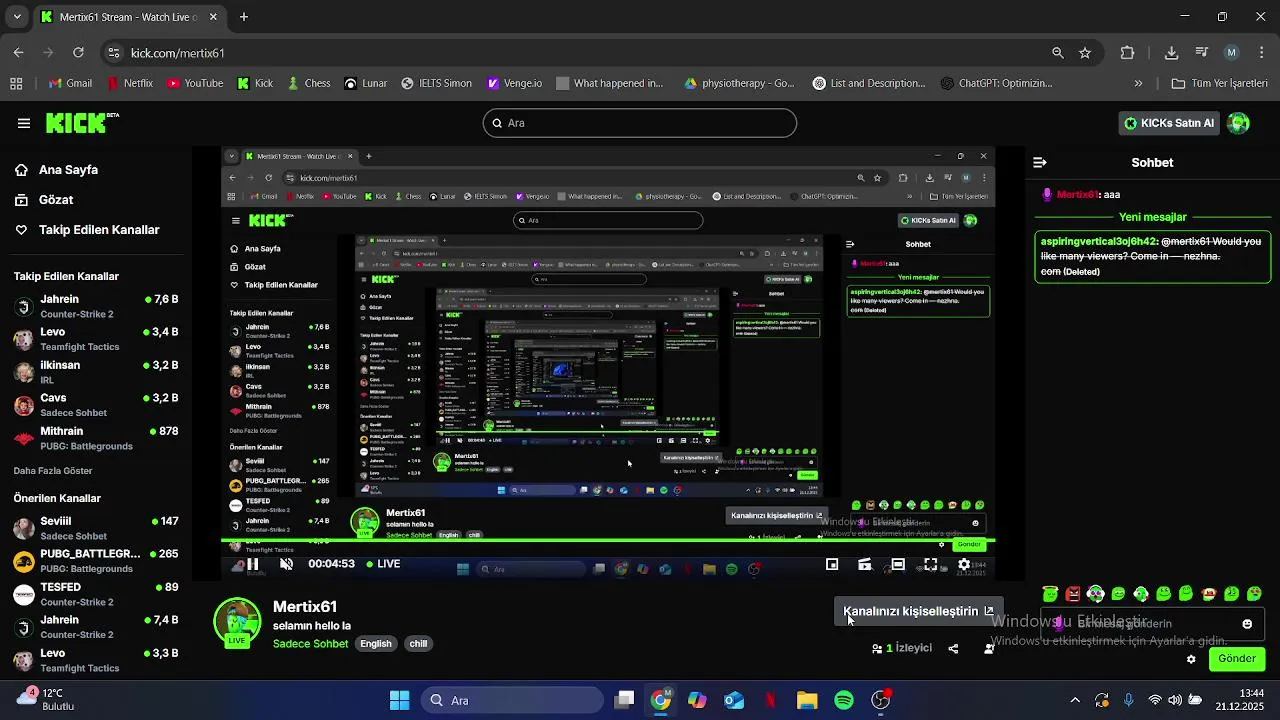1280x720 pixels.
Task: Expand hidden bookmarks chevron
Action: click(x=1138, y=83)
